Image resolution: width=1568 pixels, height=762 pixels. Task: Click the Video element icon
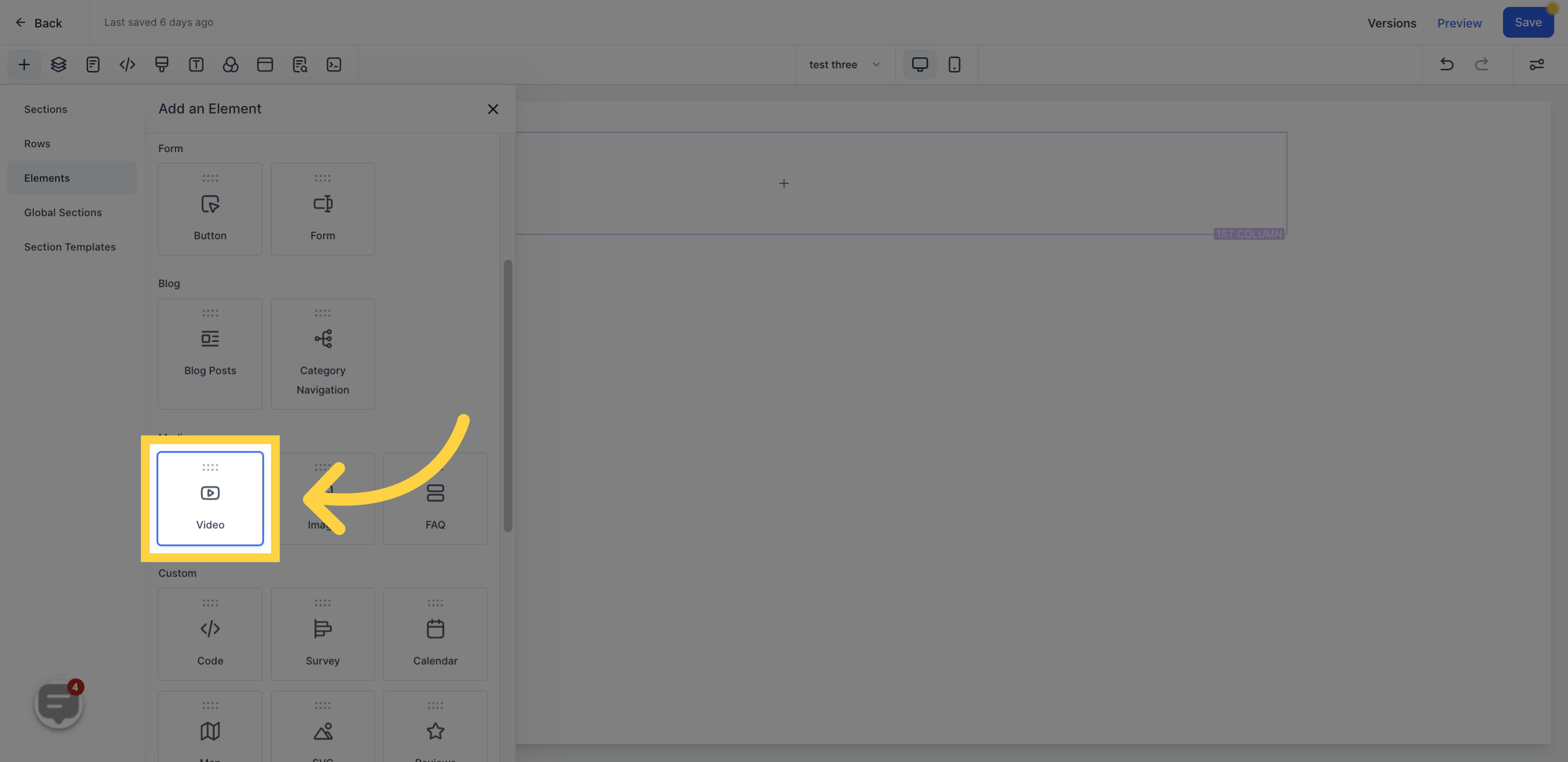(x=209, y=498)
